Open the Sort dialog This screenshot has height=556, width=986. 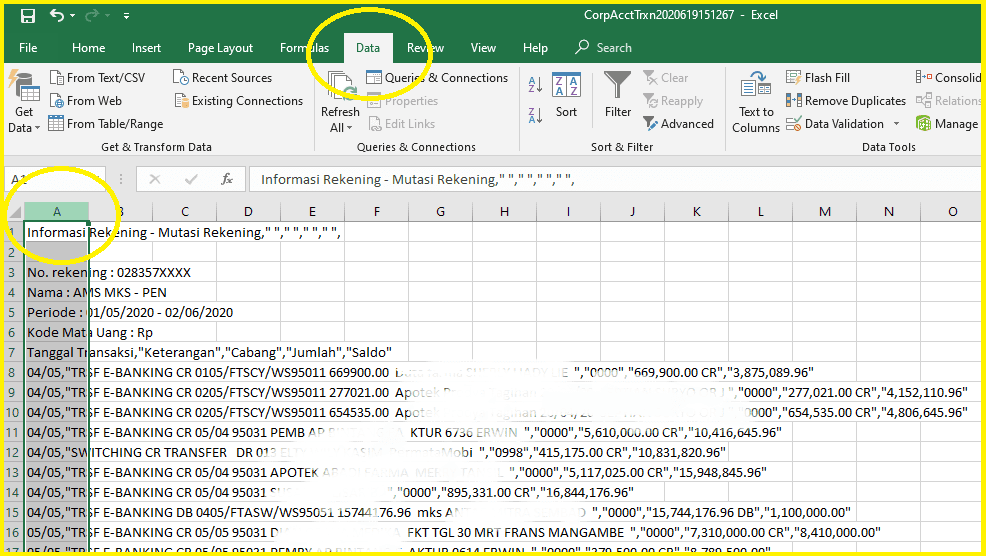566,96
